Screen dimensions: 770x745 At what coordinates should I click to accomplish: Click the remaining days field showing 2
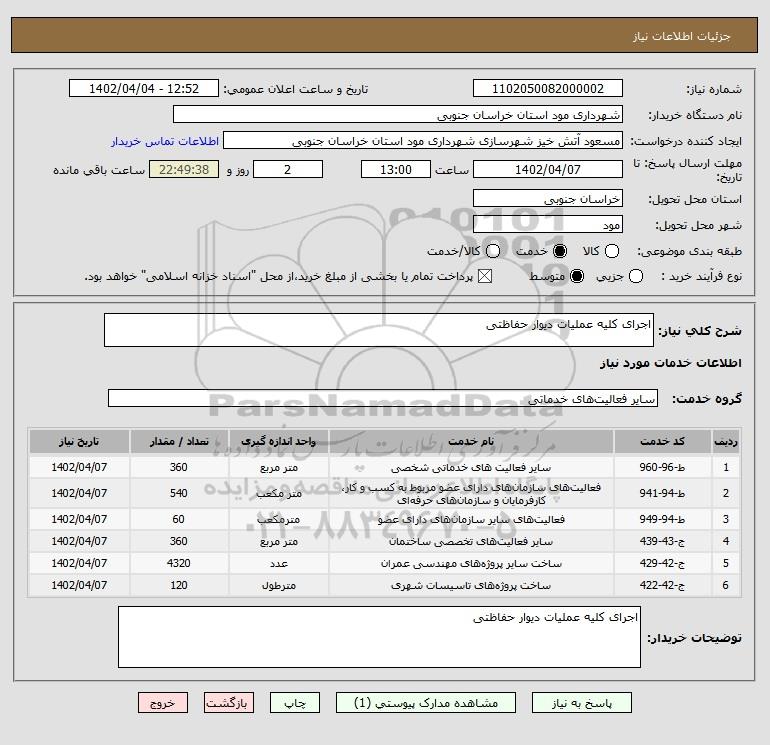[288, 169]
